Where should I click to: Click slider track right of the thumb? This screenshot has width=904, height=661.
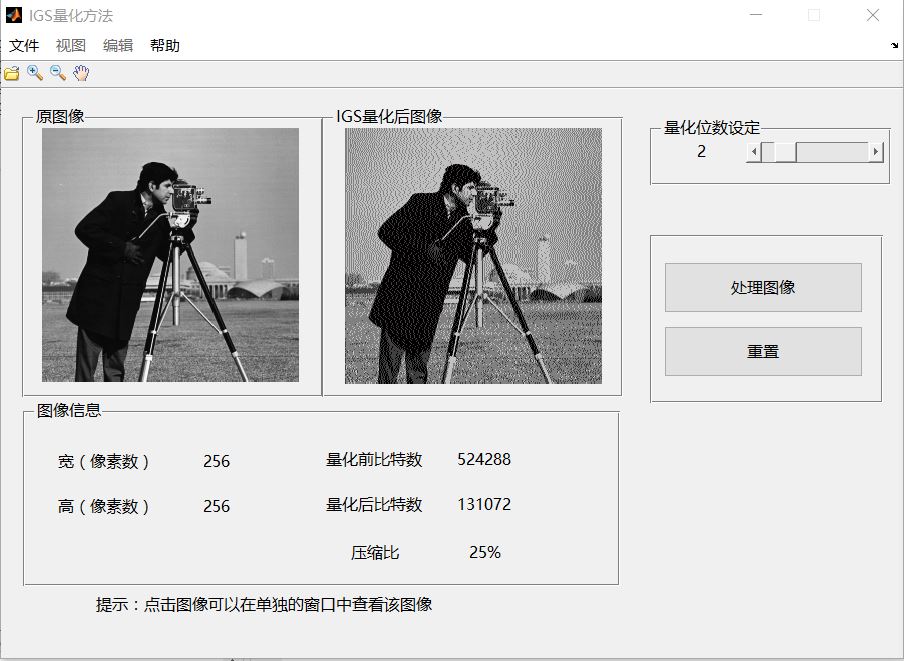click(832, 152)
